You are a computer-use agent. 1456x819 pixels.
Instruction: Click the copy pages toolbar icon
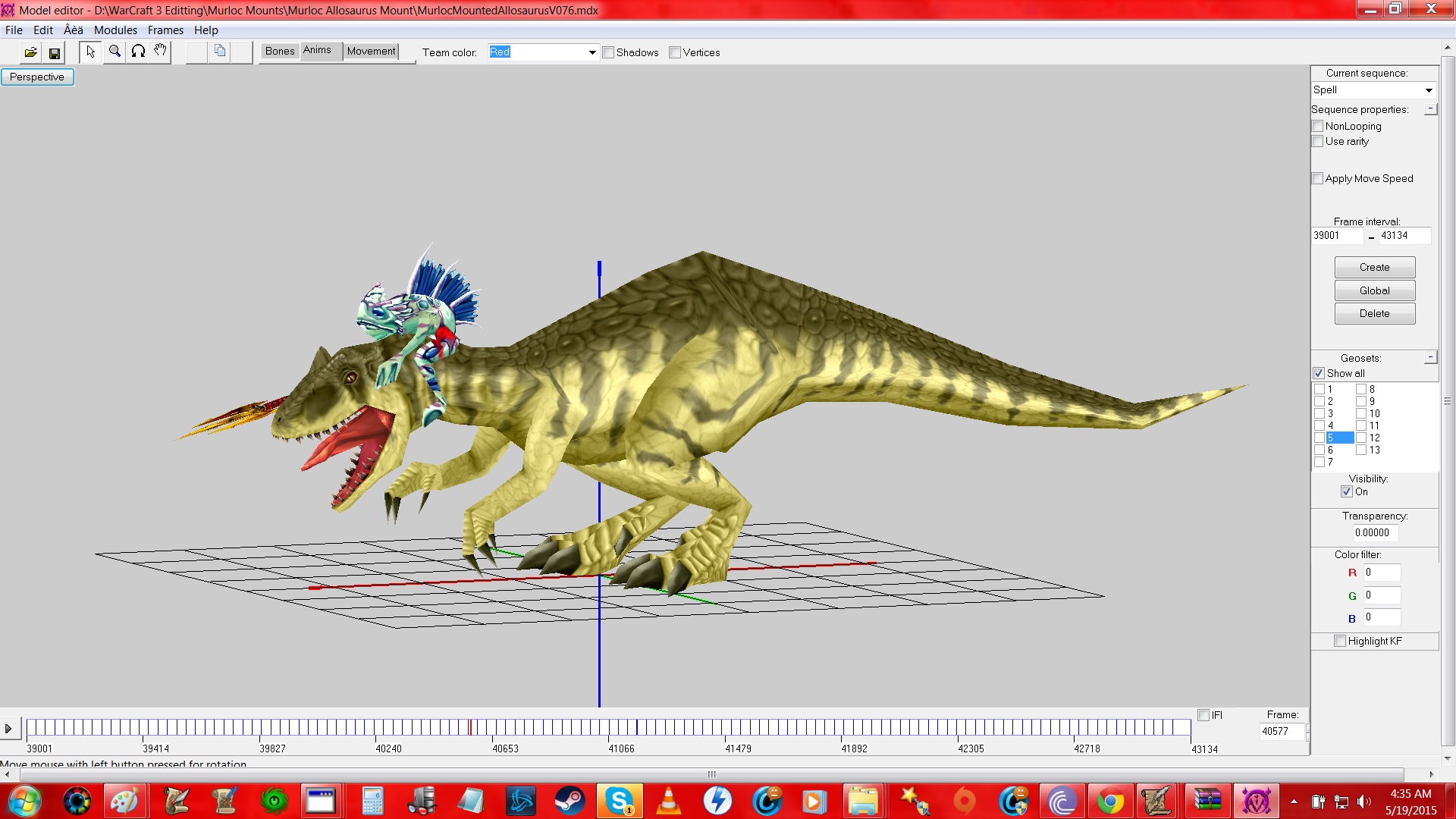click(220, 52)
